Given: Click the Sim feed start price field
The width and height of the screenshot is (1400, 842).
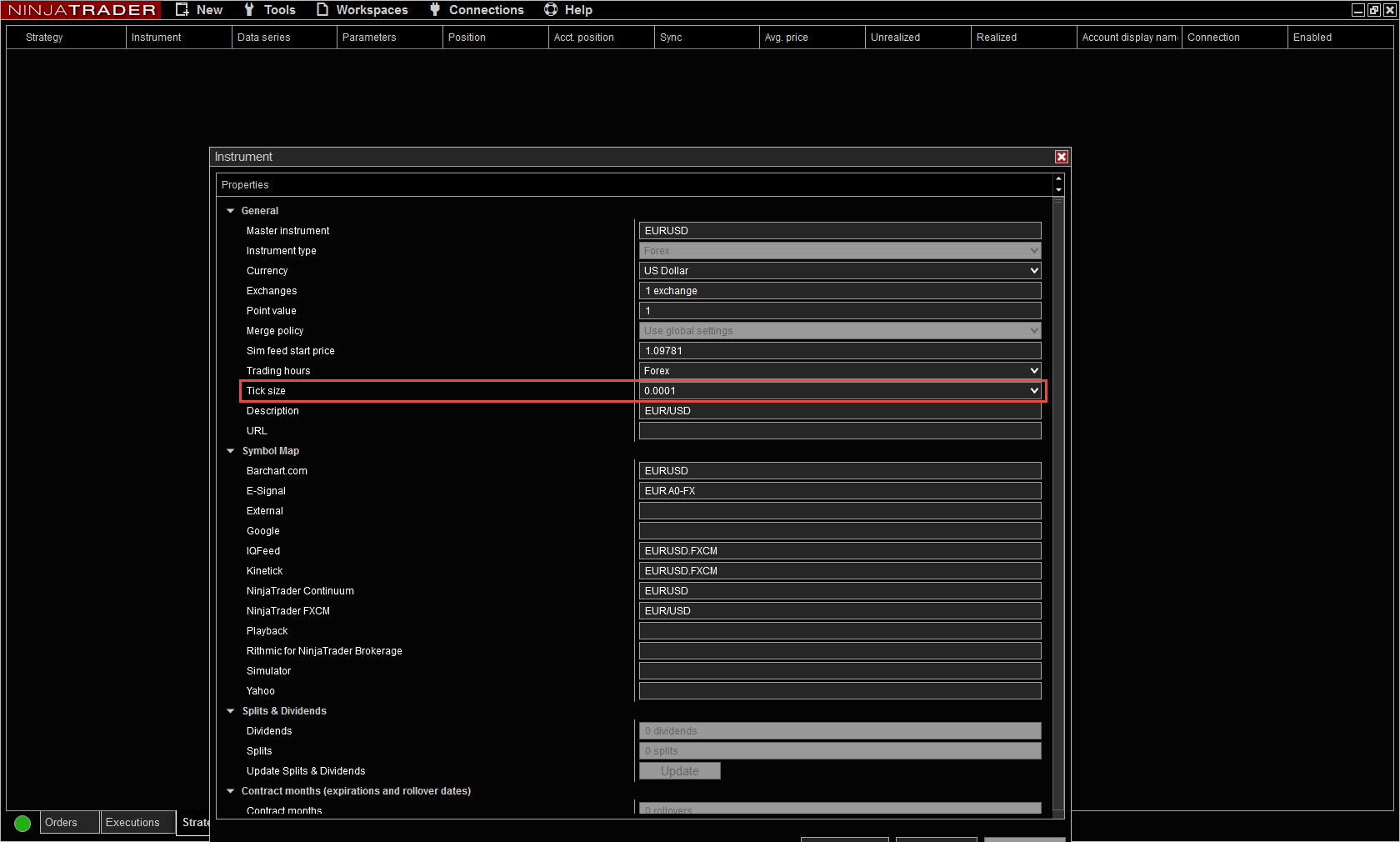Looking at the screenshot, I should click(x=839, y=351).
